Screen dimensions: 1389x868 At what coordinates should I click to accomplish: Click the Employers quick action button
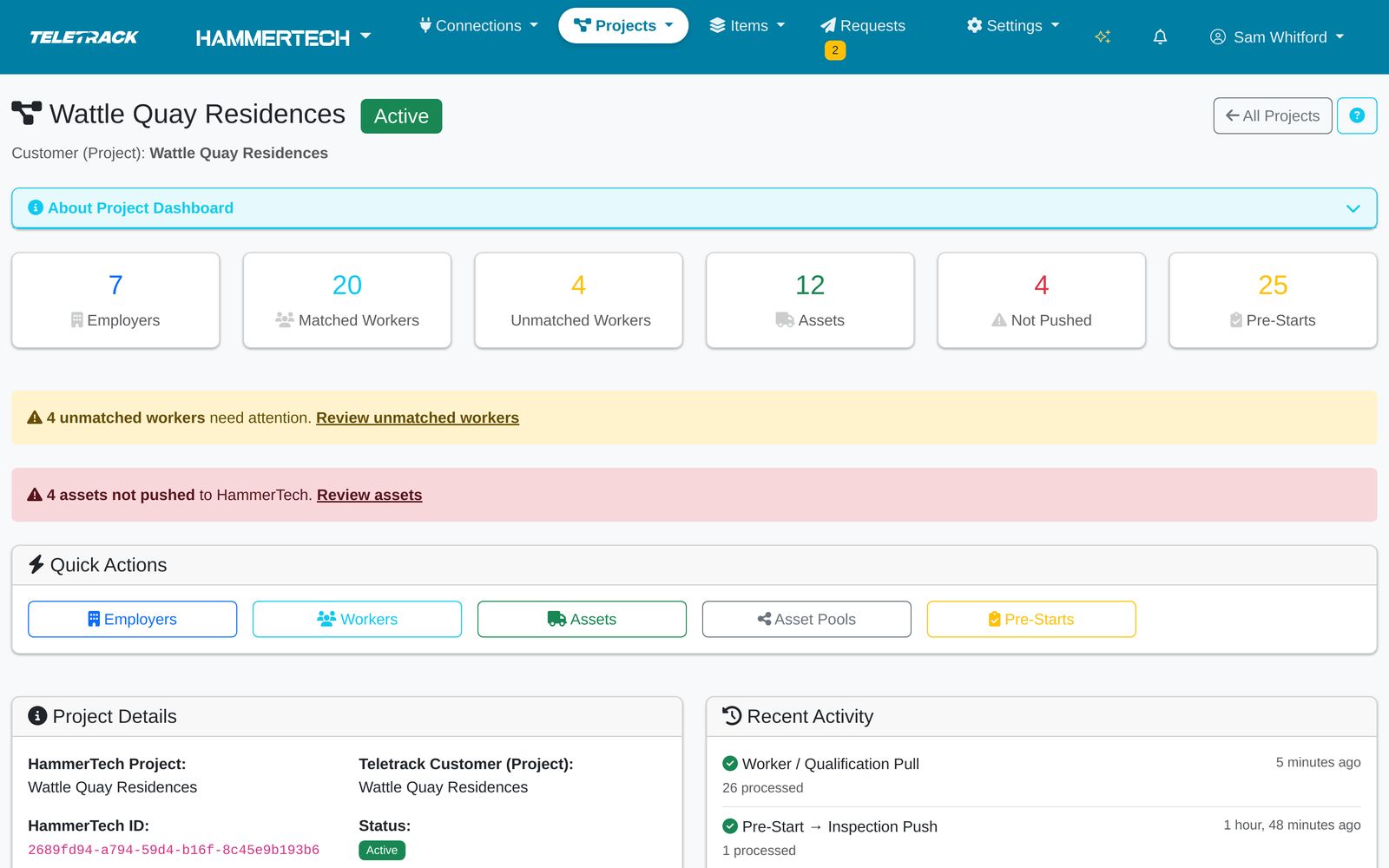click(132, 619)
